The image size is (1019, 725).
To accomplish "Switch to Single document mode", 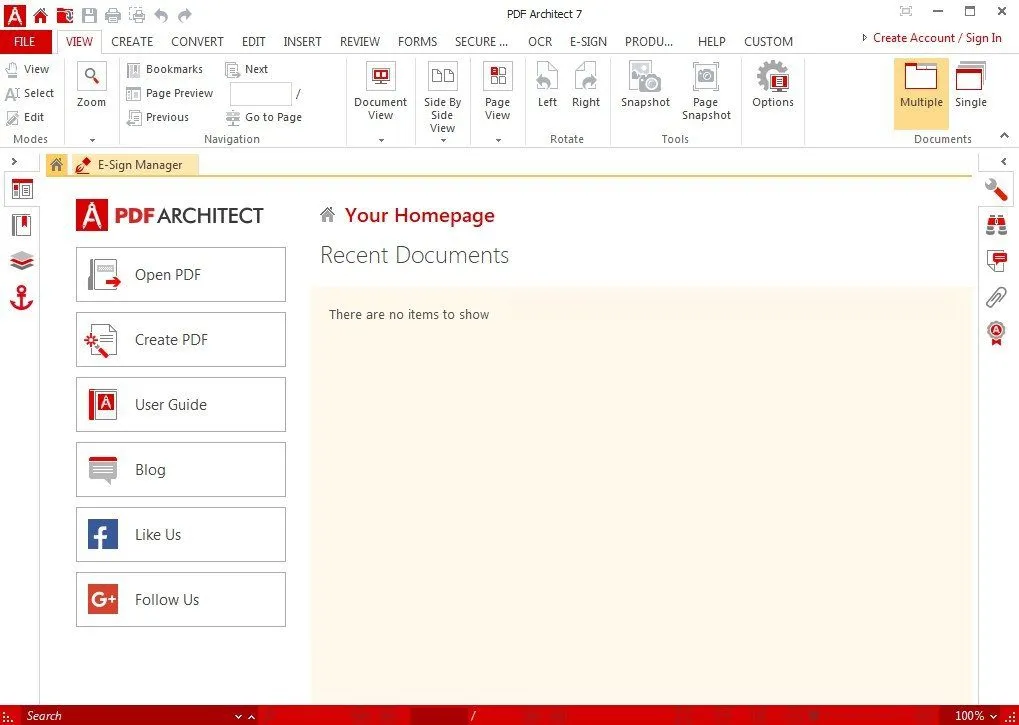I will [x=969, y=90].
